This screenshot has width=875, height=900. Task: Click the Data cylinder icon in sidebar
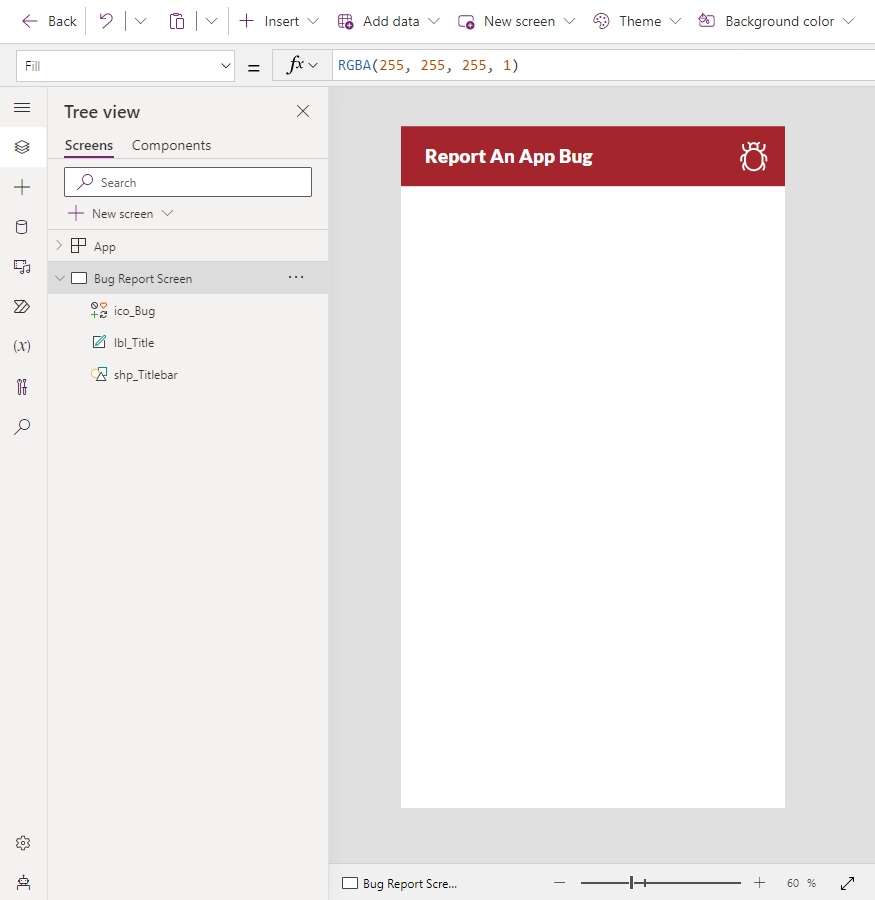coord(22,227)
